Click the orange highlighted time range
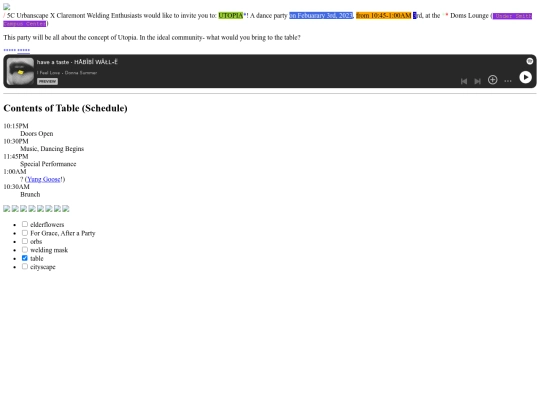Viewport: 540px width, 405px height. (383, 15)
